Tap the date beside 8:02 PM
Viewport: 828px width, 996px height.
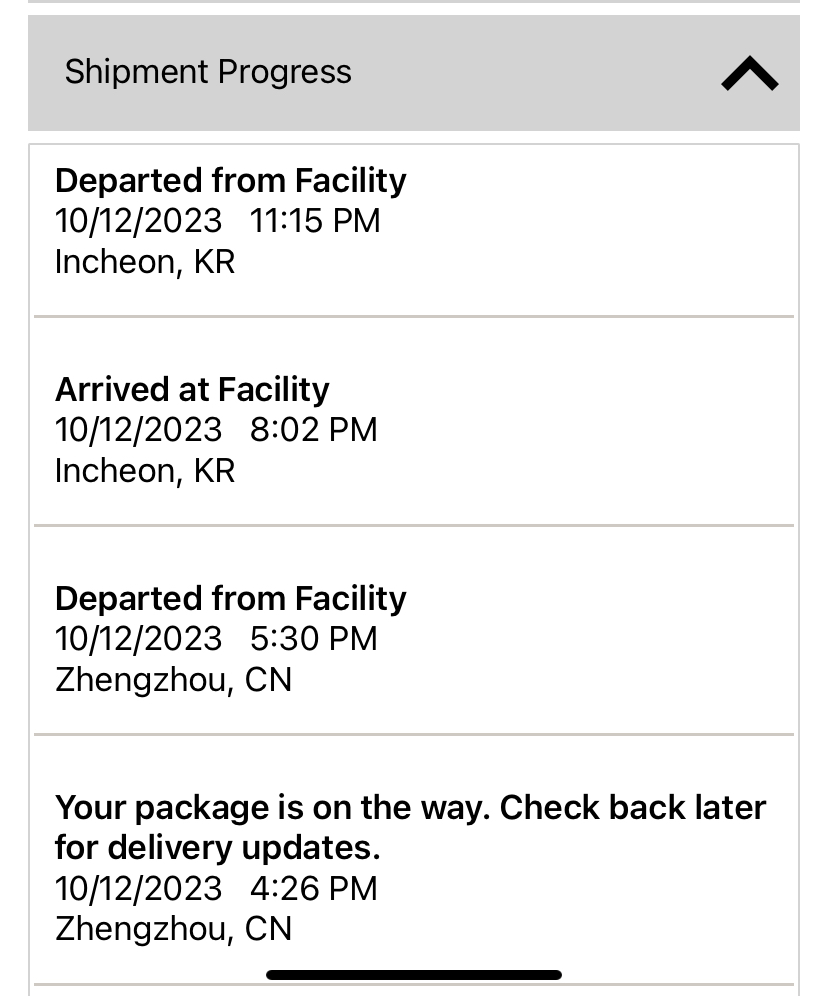coord(138,430)
